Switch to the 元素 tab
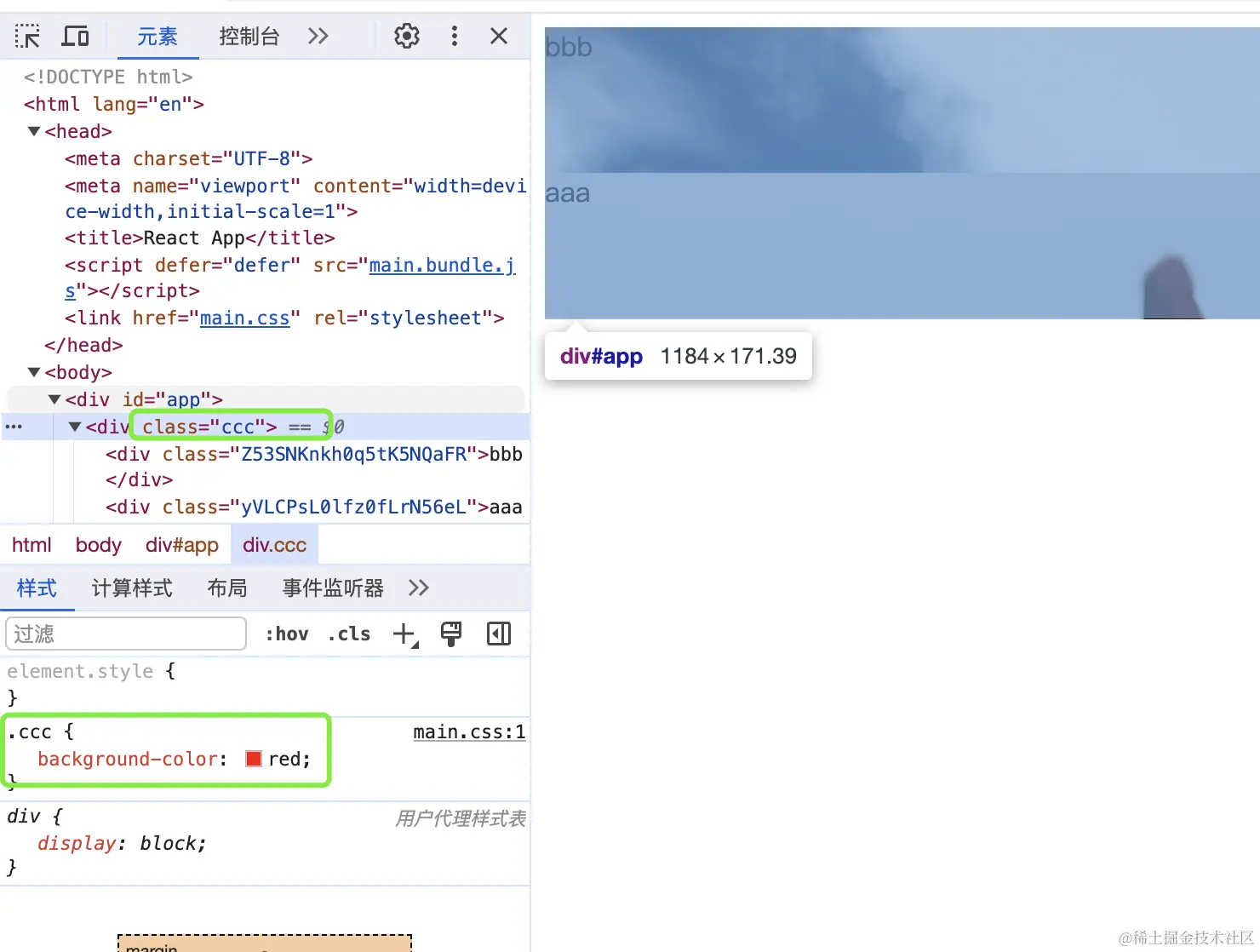The image size is (1260, 952). 157,37
